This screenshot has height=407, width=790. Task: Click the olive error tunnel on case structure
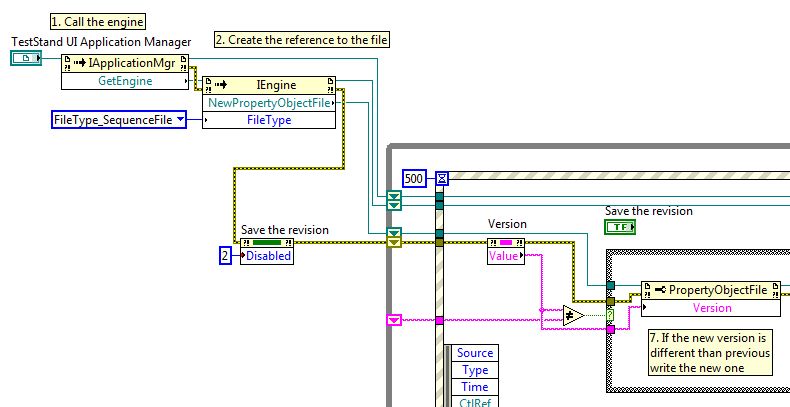pyautogui.click(x=611, y=301)
